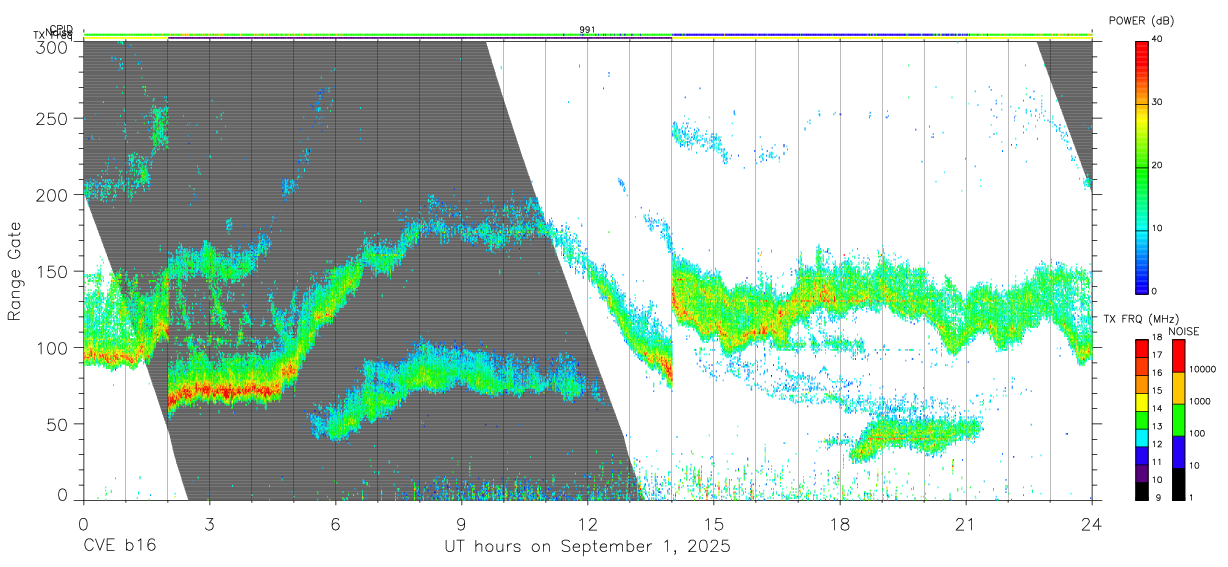Click the '14' label on TX FRQ scale

click(x=1156, y=409)
